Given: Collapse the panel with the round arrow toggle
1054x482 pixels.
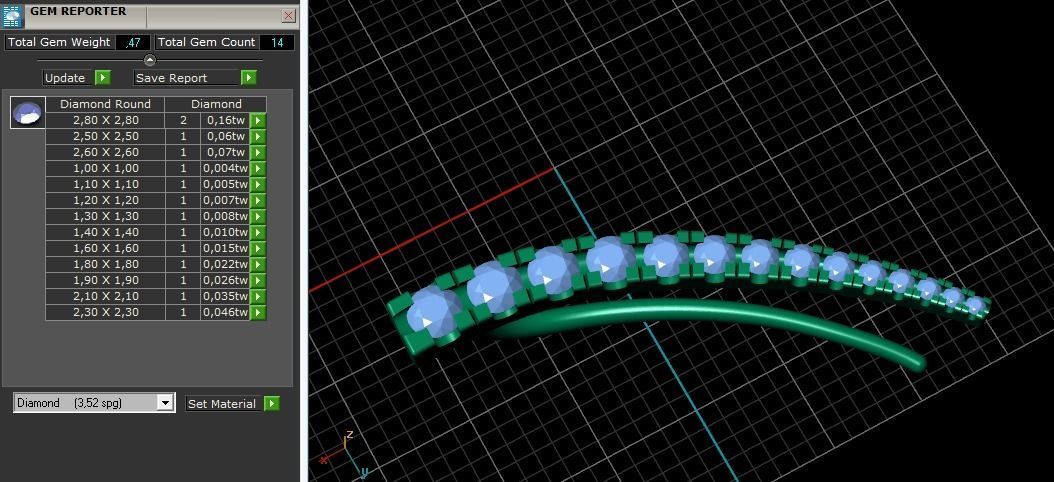Looking at the screenshot, I should coord(150,60).
